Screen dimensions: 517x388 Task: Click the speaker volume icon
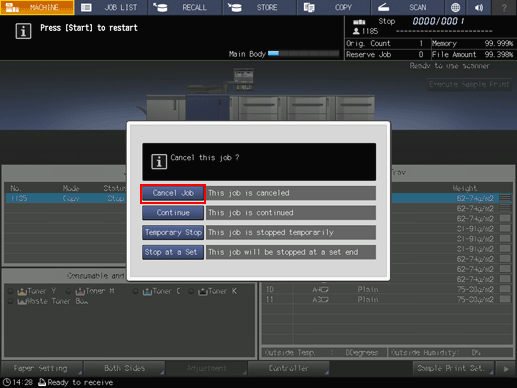pos(479,7)
